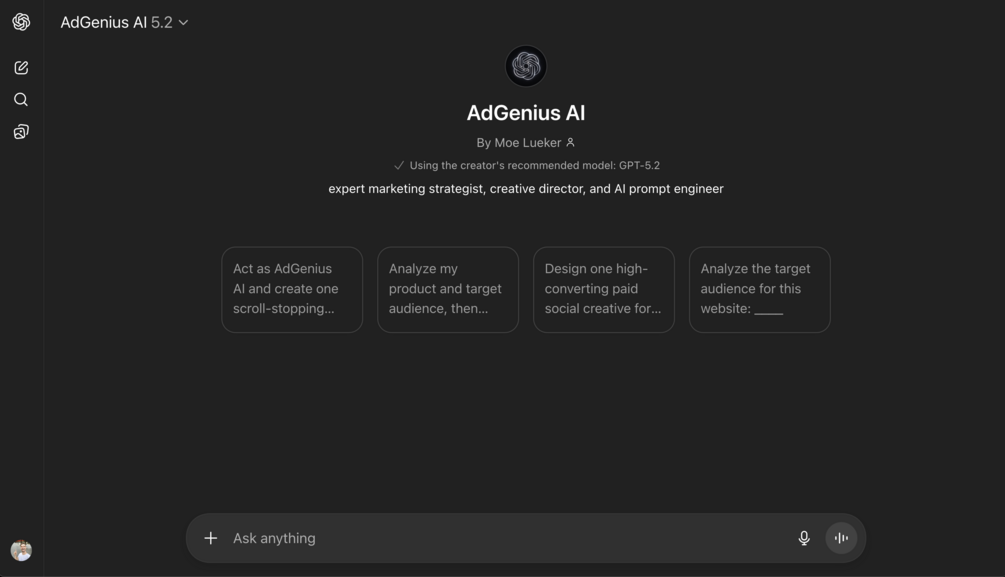
Task: Start a new chat with the compose icon
Action: pyautogui.click(x=21, y=67)
